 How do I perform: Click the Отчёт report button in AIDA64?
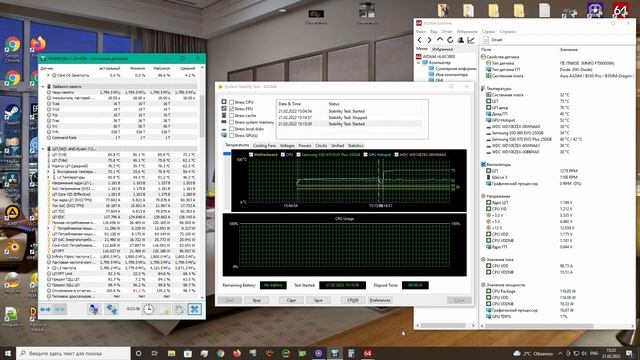click(x=493, y=40)
